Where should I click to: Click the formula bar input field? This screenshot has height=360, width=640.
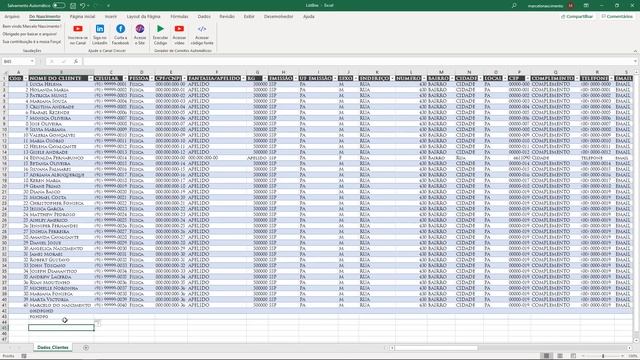click(x=358, y=61)
